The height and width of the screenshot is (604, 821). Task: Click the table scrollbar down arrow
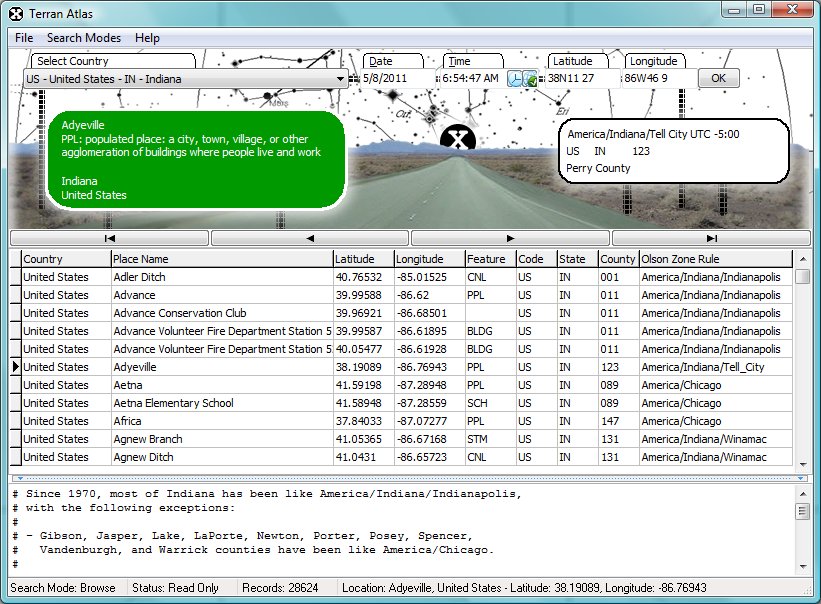click(x=802, y=464)
